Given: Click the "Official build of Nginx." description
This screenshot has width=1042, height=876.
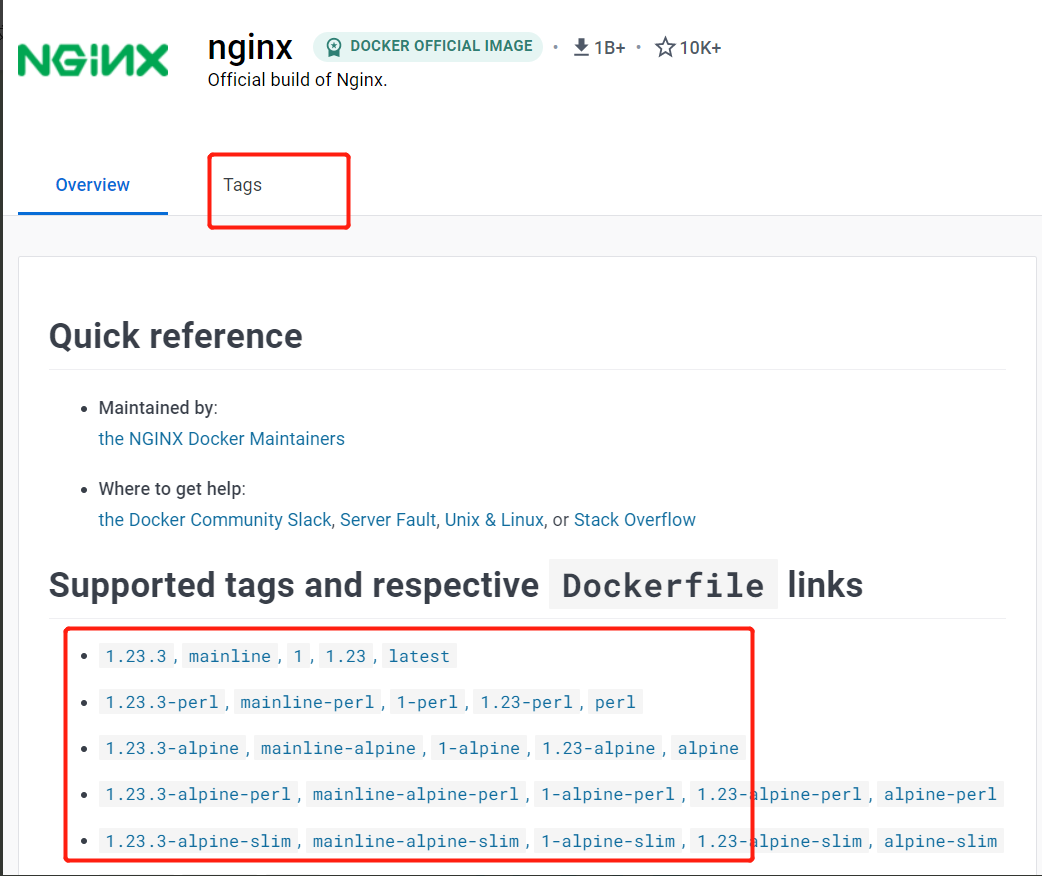Looking at the screenshot, I should [297, 80].
